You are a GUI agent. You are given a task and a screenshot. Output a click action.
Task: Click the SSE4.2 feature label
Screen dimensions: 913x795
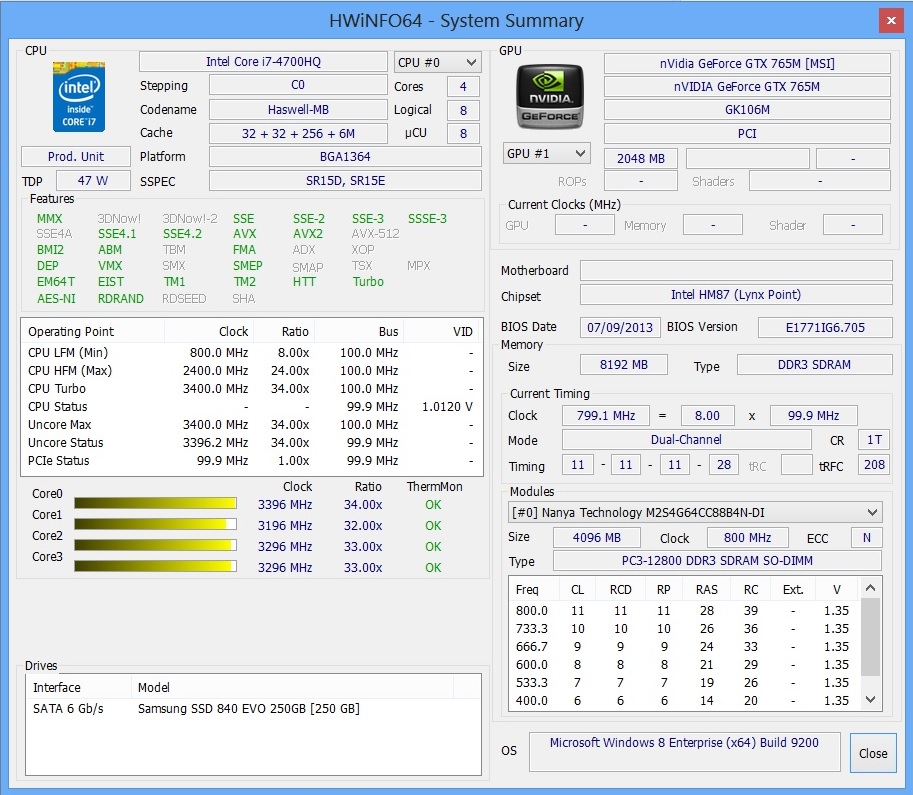(182, 234)
